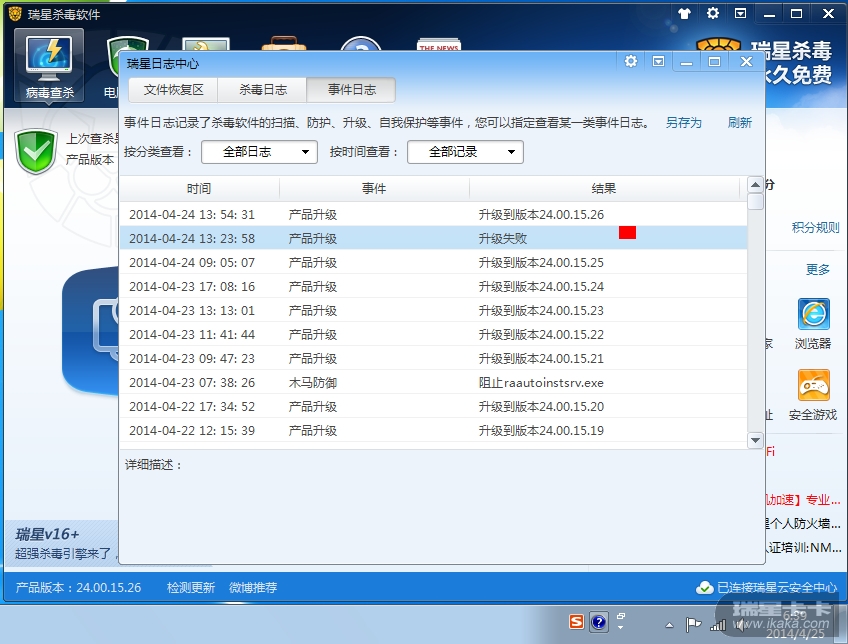
Task: Click the blue help question mark tray icon
Action: tap(599, 622)
